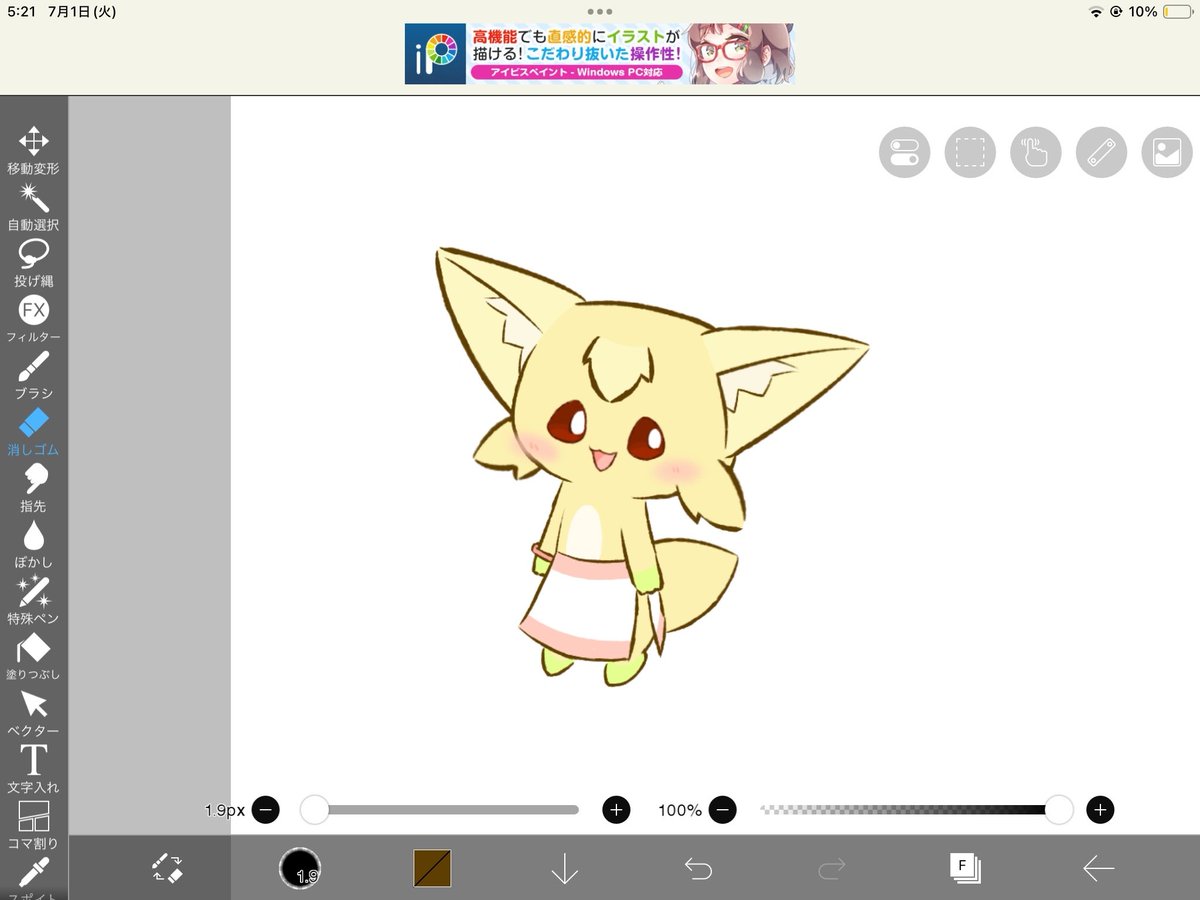Select the 文字入れ text tool

(33, 768)
